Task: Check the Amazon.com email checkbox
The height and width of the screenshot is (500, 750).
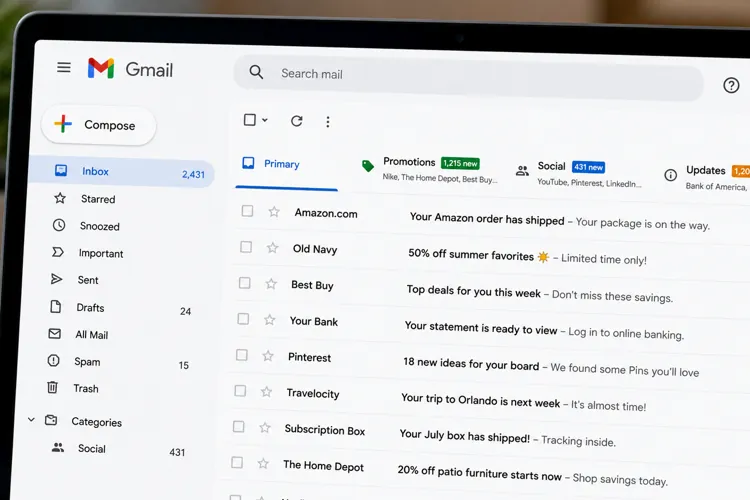Action: 247,211
